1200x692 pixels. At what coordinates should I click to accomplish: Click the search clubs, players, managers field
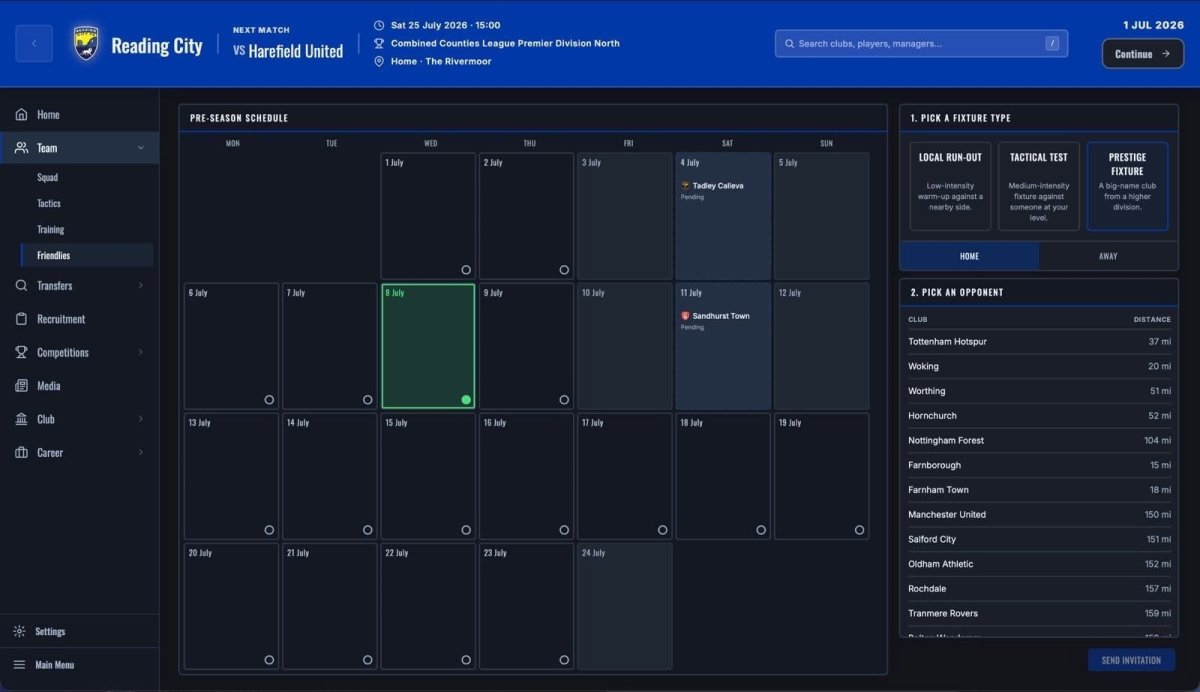921,44
